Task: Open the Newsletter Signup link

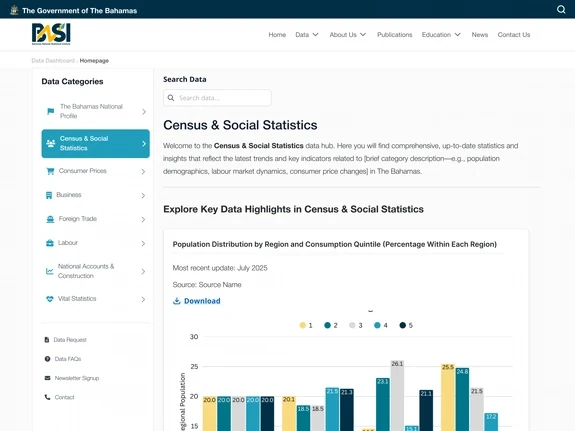Action: coord(77,378)
